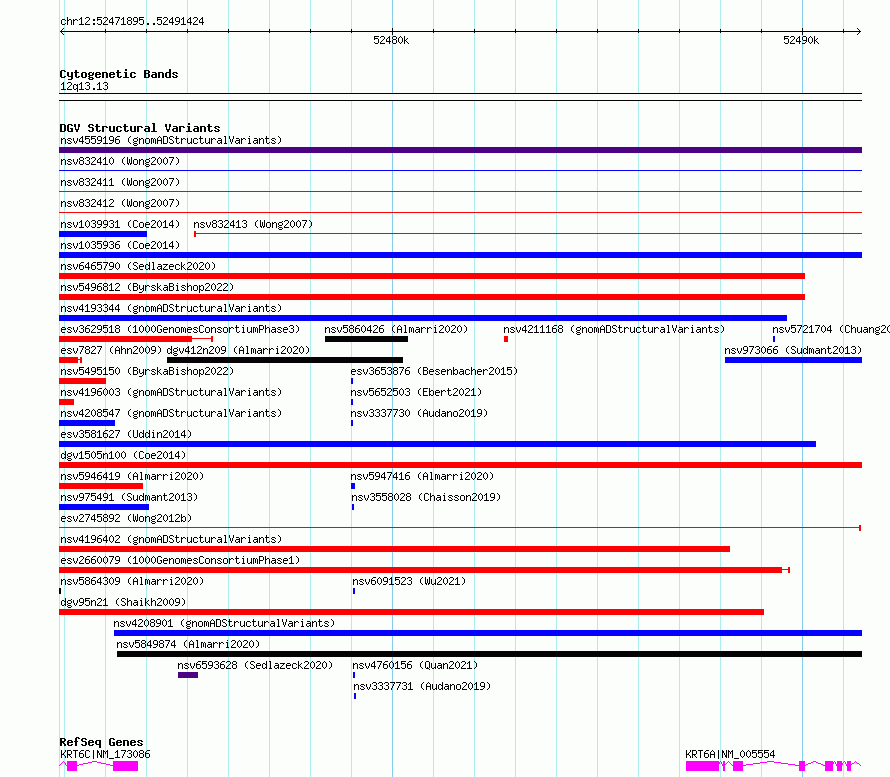The height and width of the screenshot is (777, 890).
Task: Click the 52490k ruler position marker
Action: [x=801, y=40]
